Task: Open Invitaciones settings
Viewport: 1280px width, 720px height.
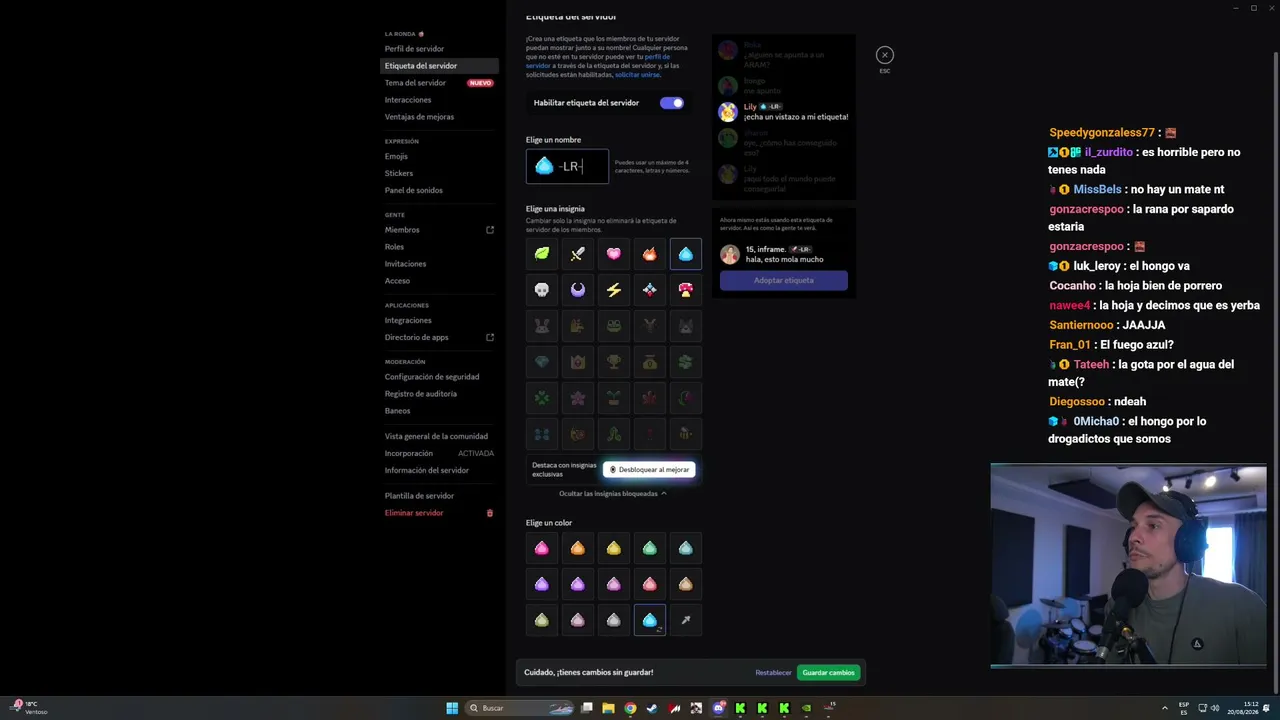Action: pos(440,264)
